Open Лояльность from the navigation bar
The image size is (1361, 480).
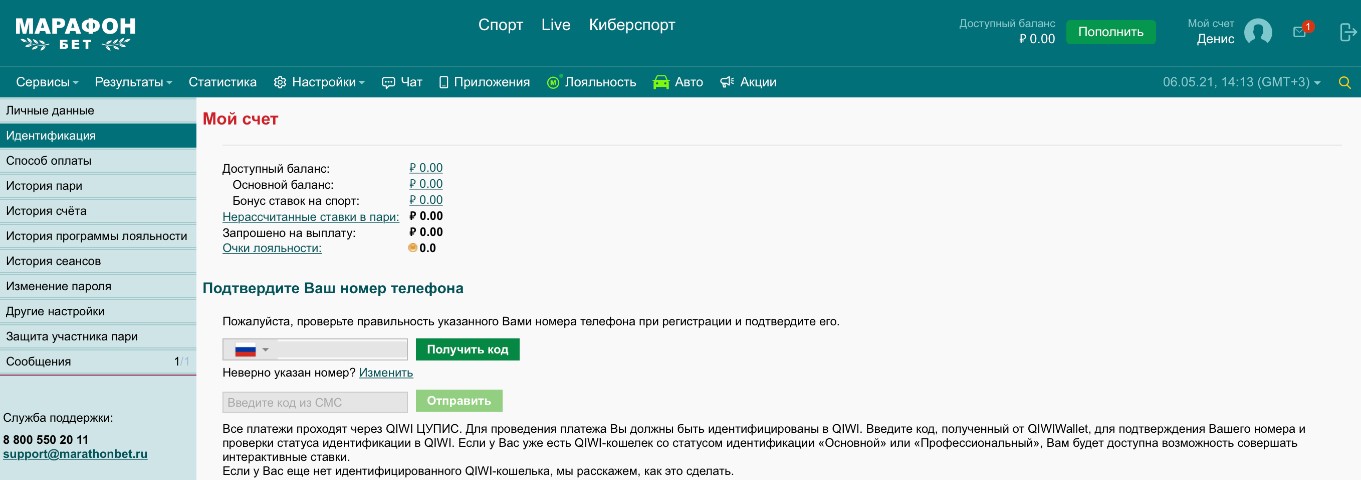(591, 82)
